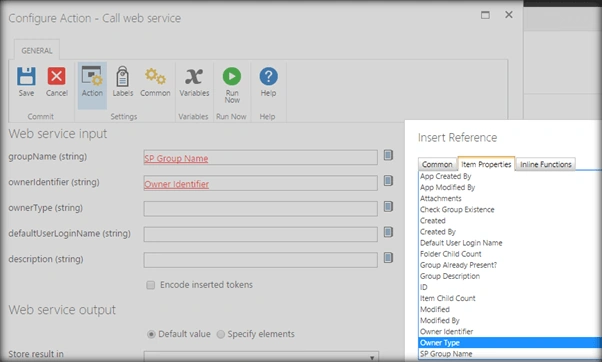The width and height of the screenshot is (602, 362).
Task: Select Group Already Present? property
Action: coord(458,265)
